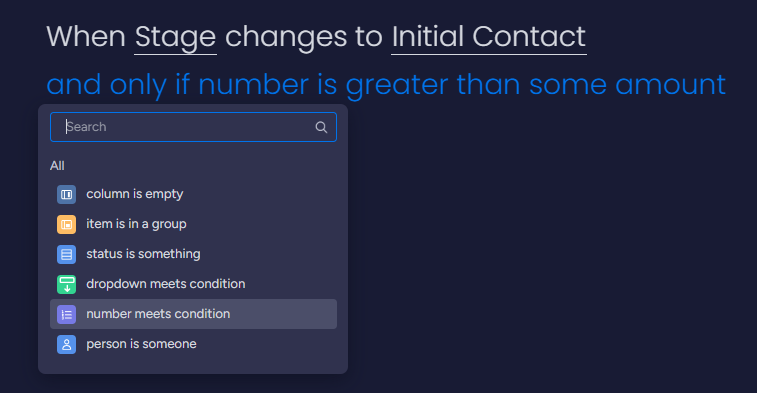Click the magnifying glass search icon
Viewport: 757px width, 393px height.
(x=321, y=127)
